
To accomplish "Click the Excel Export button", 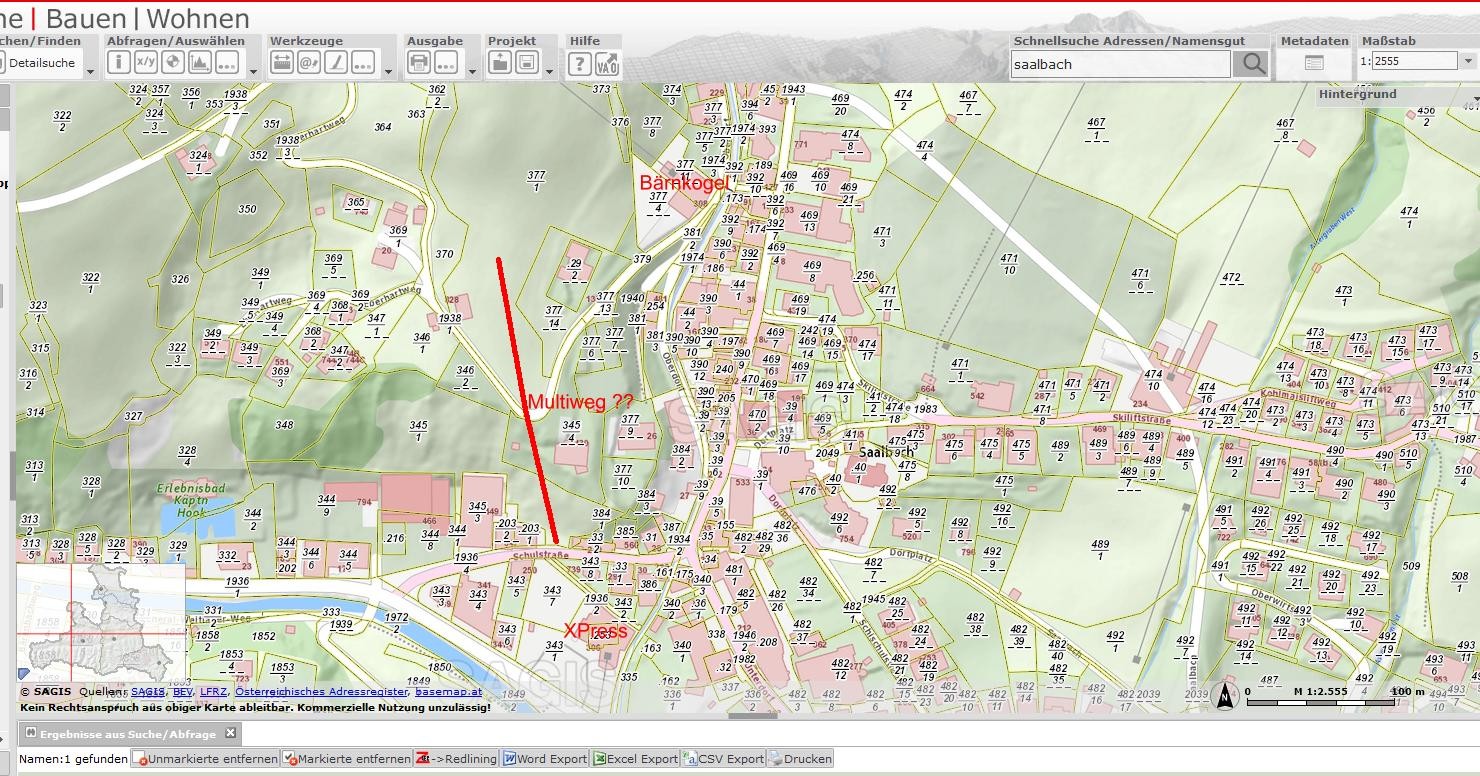I will 636,759.
